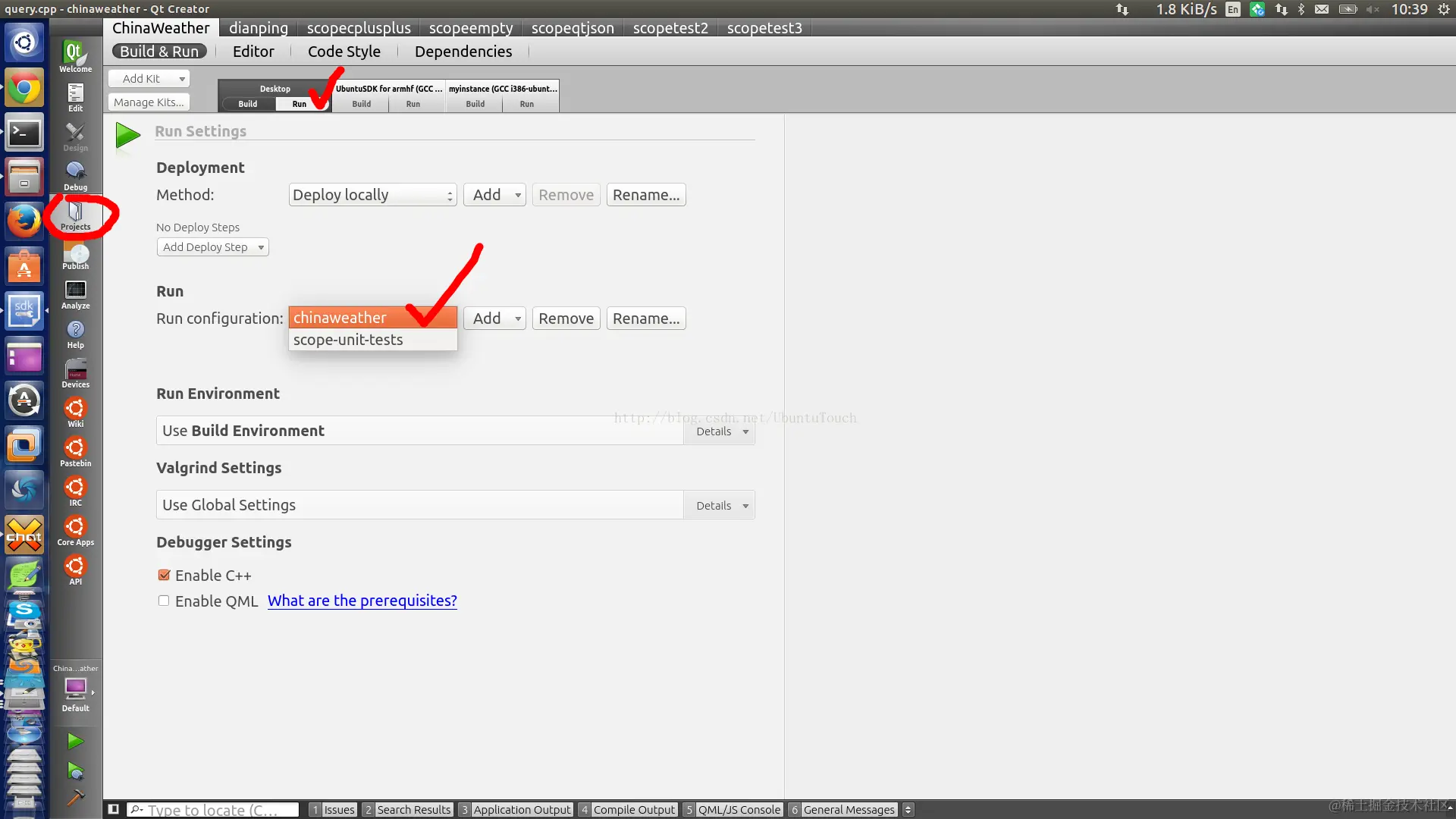Click the Build hammer icon

(75, 798)
